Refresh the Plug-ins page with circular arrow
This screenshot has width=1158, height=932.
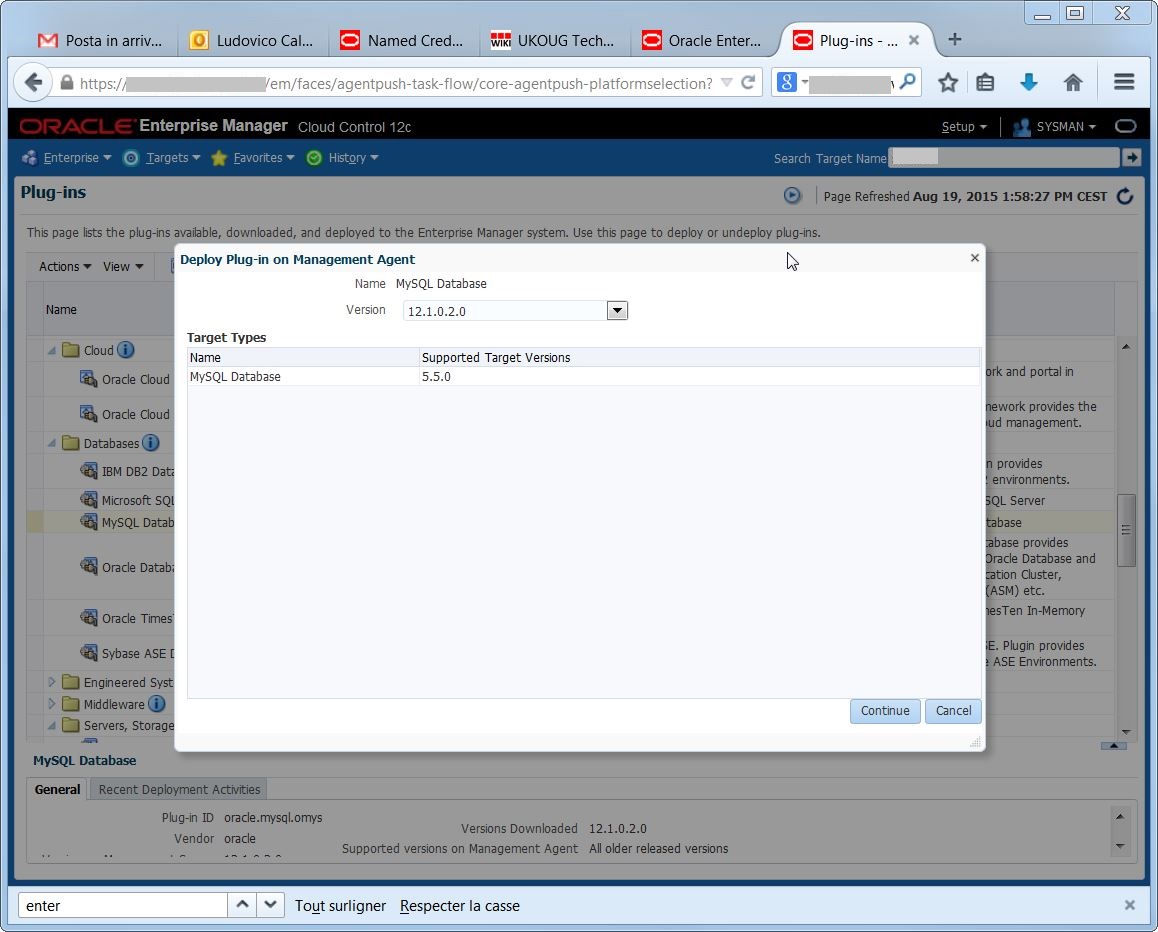coord(1125,196)
